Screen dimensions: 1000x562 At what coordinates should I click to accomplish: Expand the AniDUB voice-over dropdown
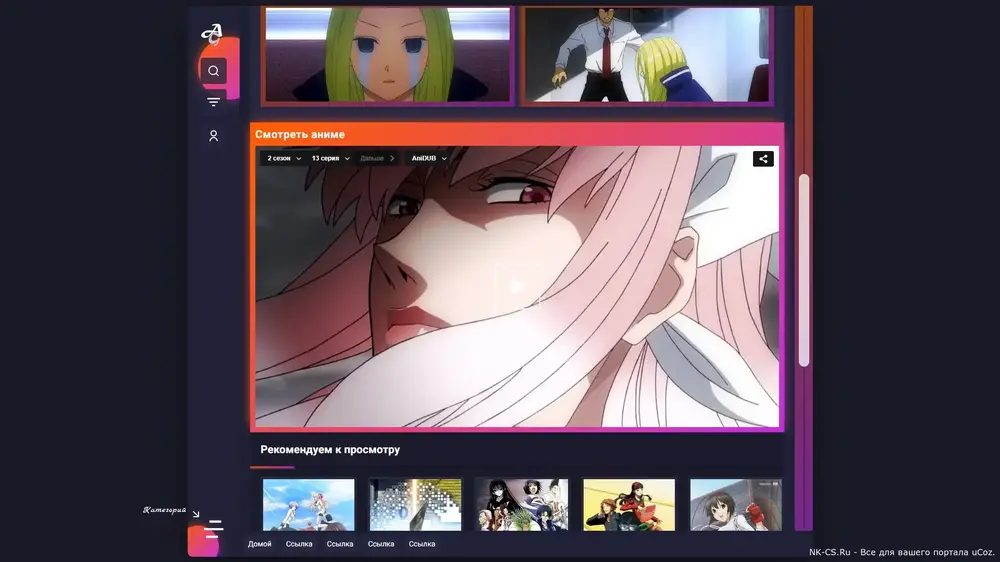pos(429,158)
